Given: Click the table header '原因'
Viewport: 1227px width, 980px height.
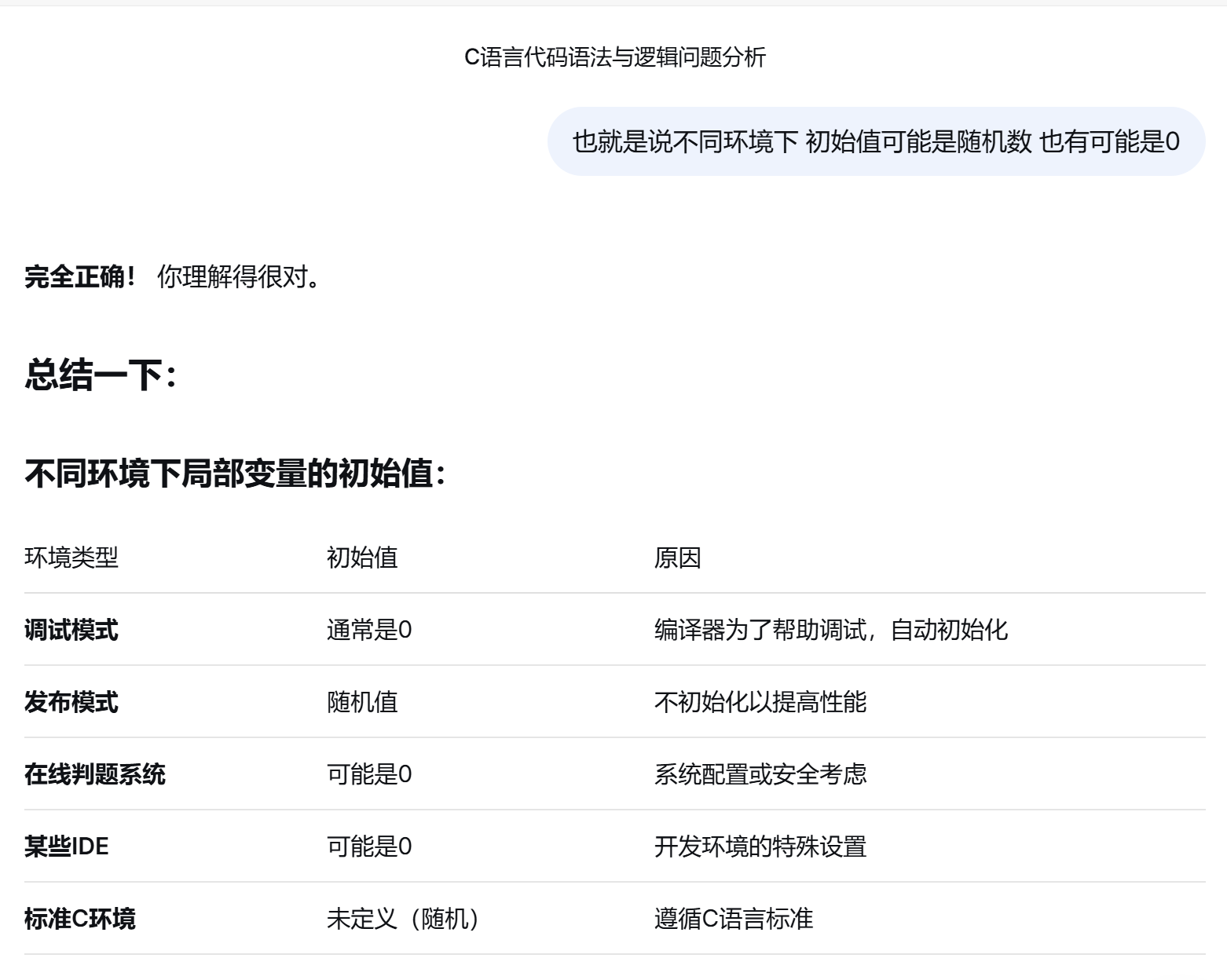Looking at the screenshot, I should pos(677,558).
